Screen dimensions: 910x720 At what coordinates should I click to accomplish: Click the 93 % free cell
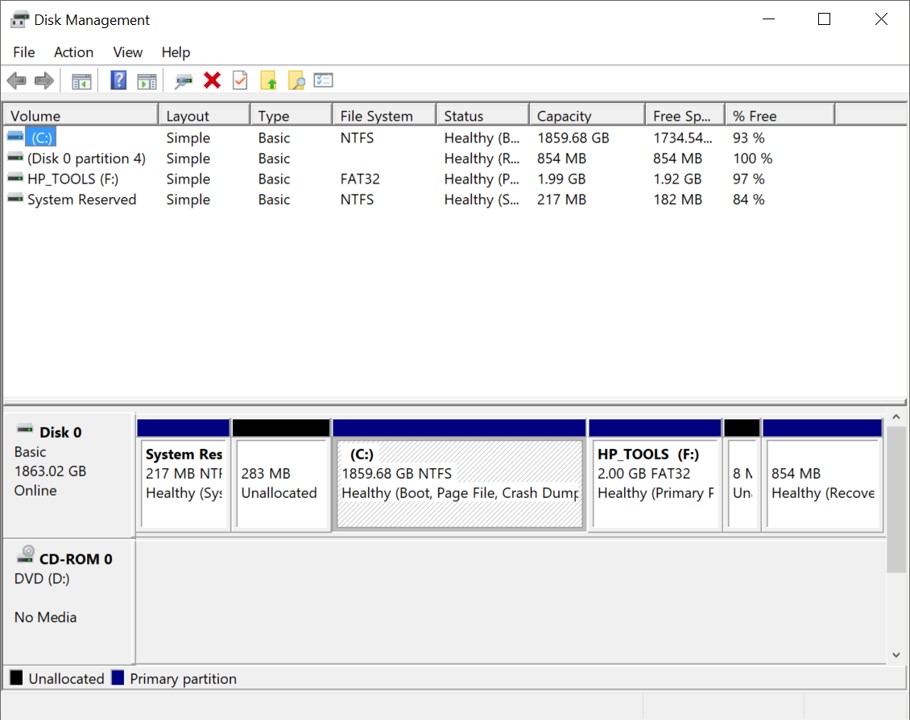tap(749, 138)
